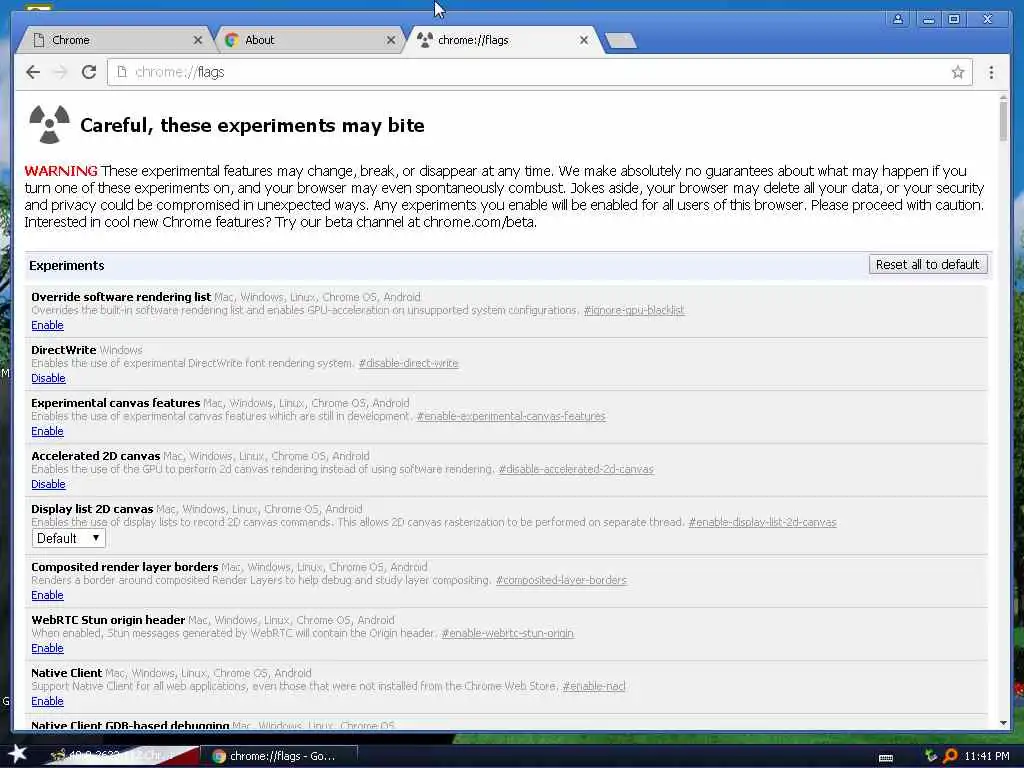Open the #disable-direct-write anchor link

(x=408, y=363)
